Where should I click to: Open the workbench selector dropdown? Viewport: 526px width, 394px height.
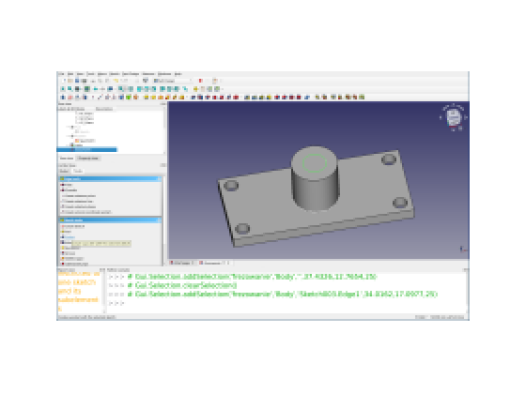(173, 81)
